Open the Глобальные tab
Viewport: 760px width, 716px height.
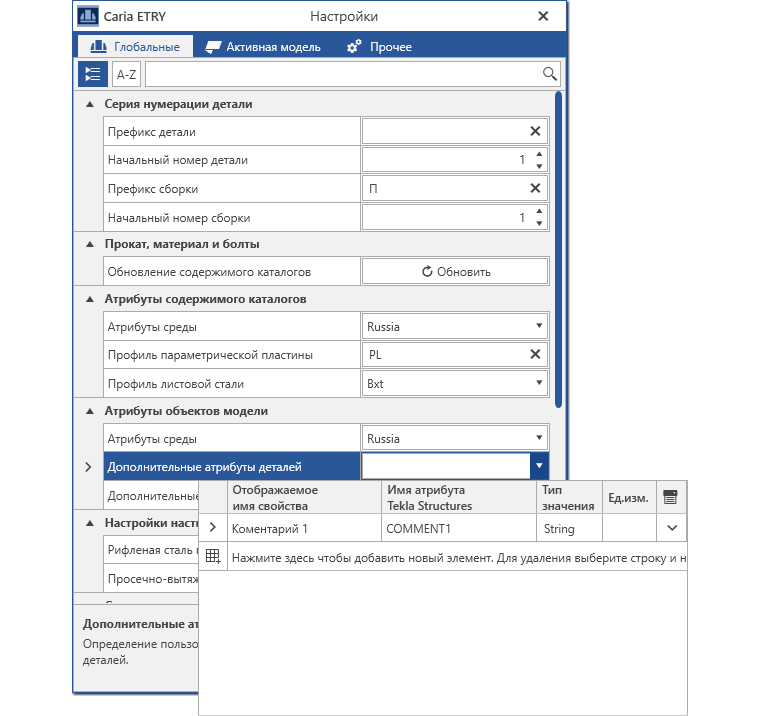135,47
